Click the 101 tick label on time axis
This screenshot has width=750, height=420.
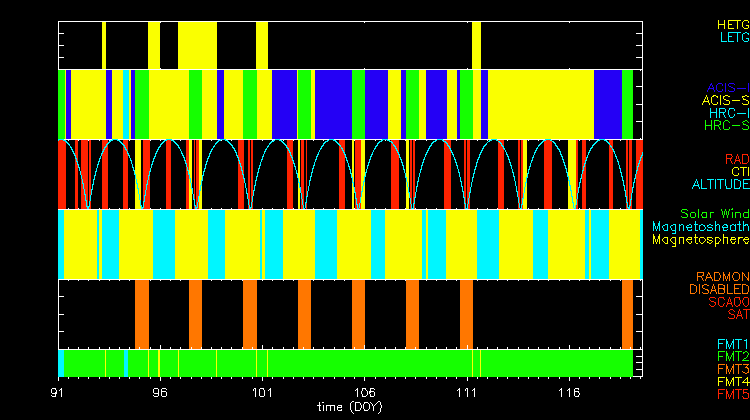coord(262,394)
